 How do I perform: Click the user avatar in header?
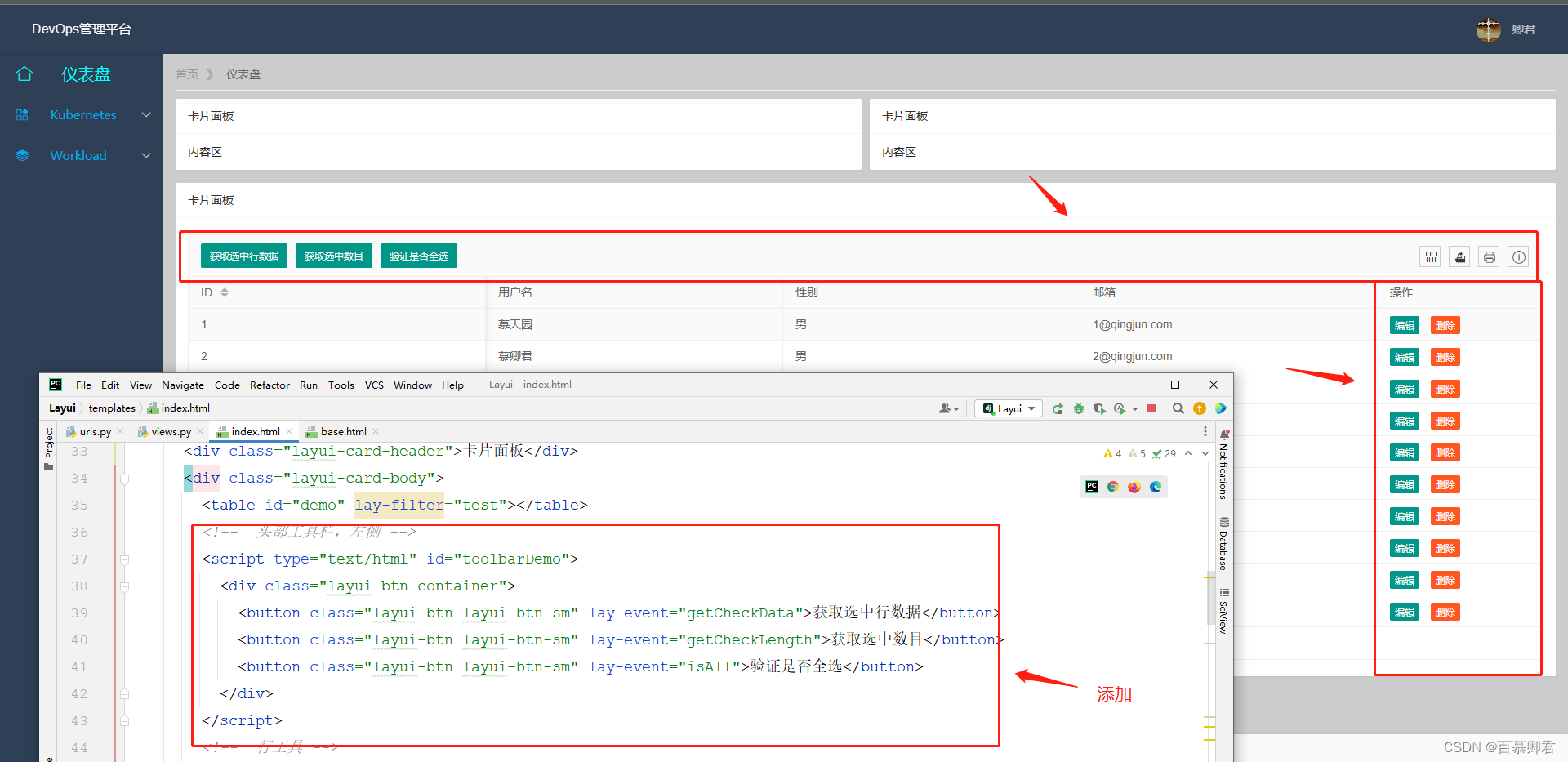(1489, 29)
